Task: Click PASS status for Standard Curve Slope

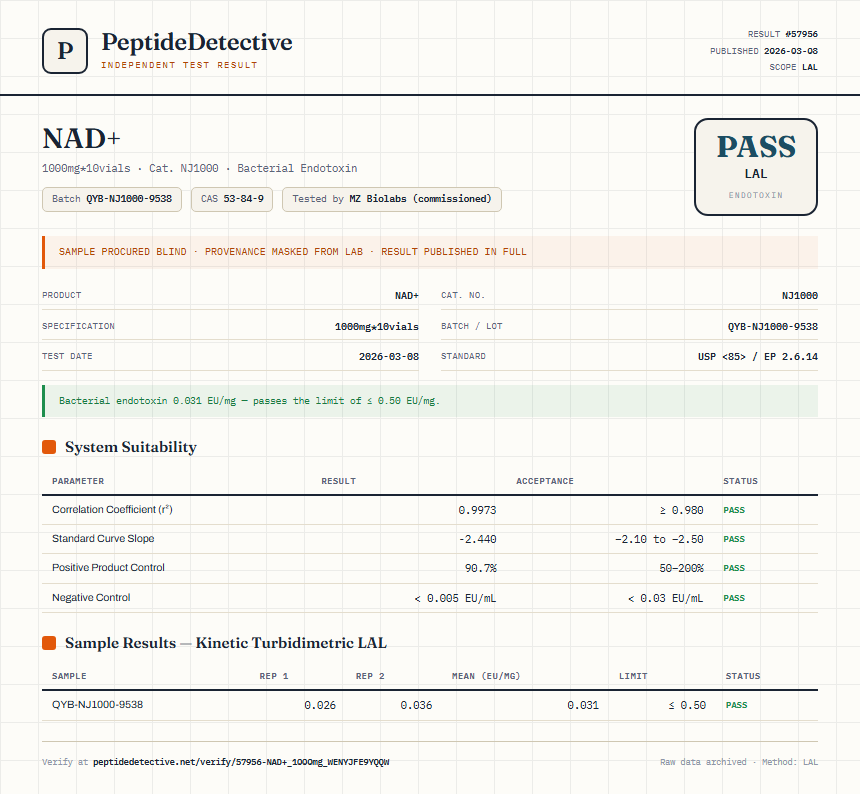Action: coord(734,539)
